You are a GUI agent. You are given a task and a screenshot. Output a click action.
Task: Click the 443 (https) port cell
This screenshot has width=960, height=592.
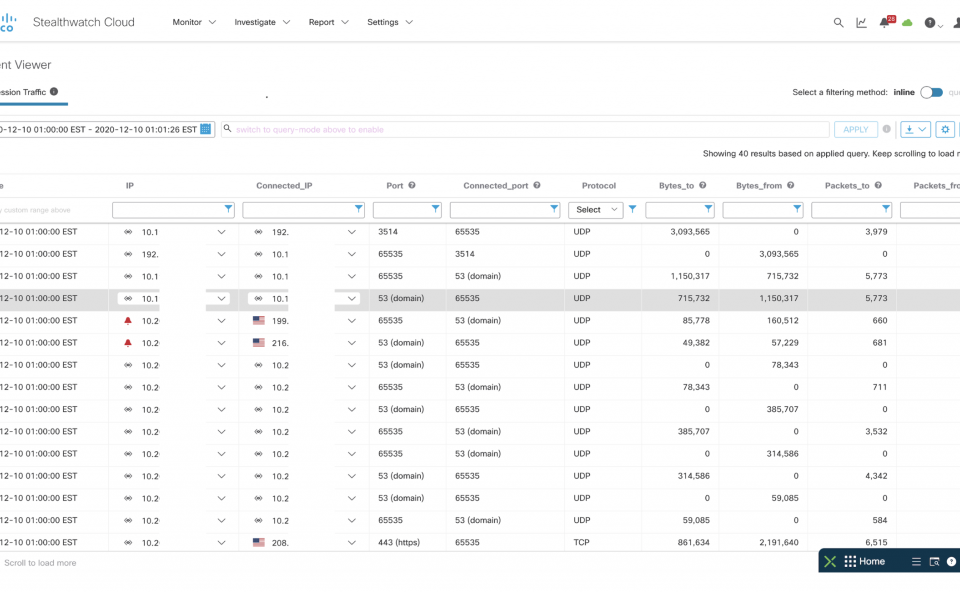click(399, 542)
